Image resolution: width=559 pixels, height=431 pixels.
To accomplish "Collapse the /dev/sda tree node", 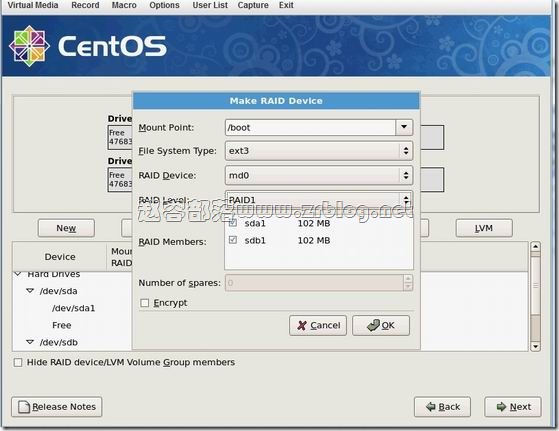I will (x=30, y=291).
